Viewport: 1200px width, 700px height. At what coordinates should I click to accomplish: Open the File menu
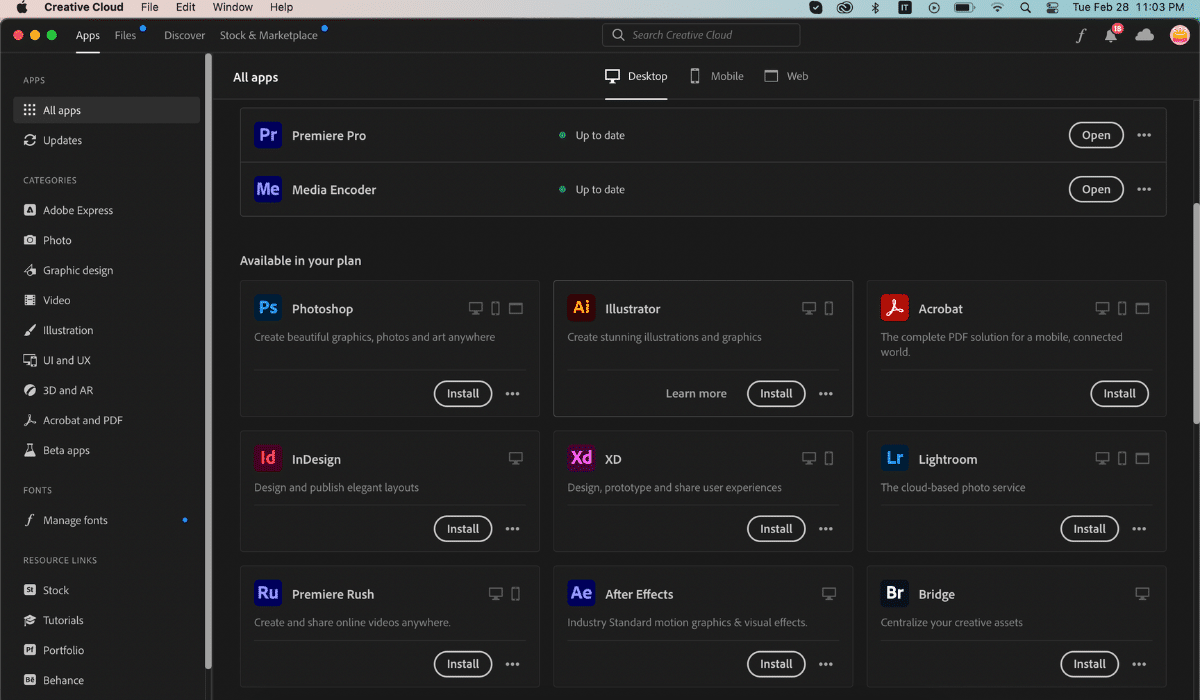click(150, 7)
